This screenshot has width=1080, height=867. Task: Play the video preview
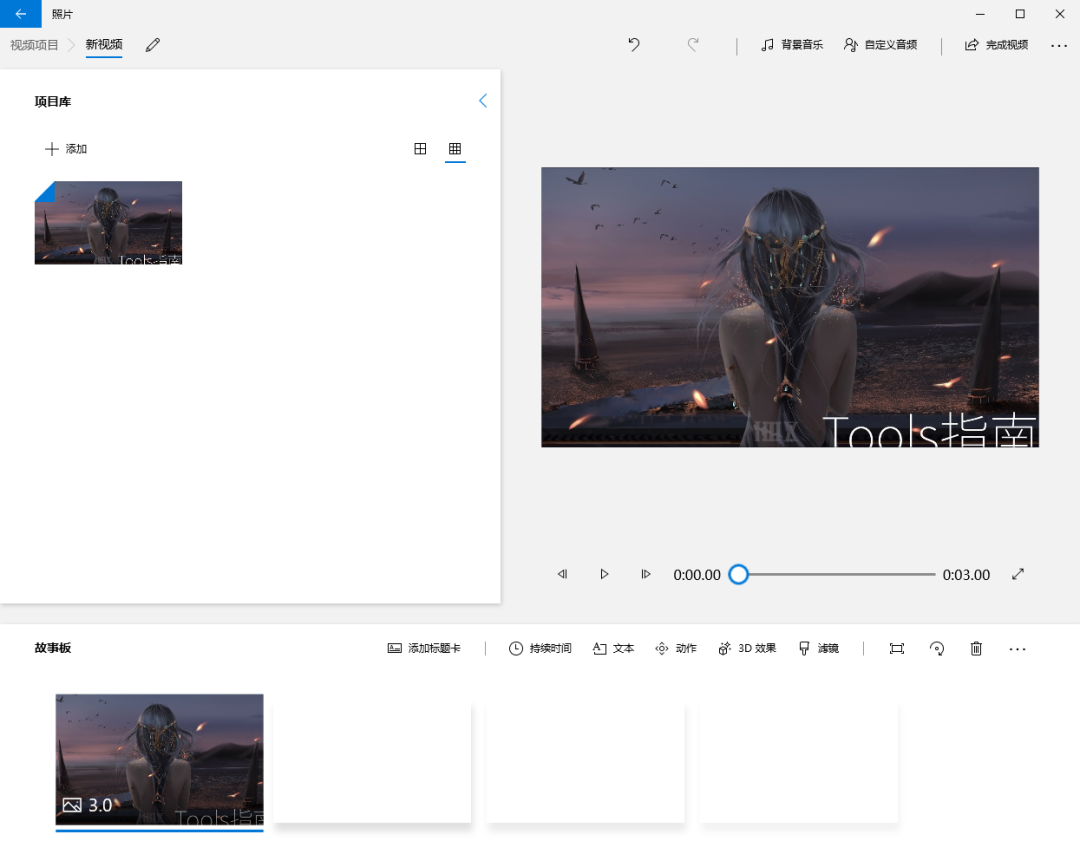tap(604, 574)
